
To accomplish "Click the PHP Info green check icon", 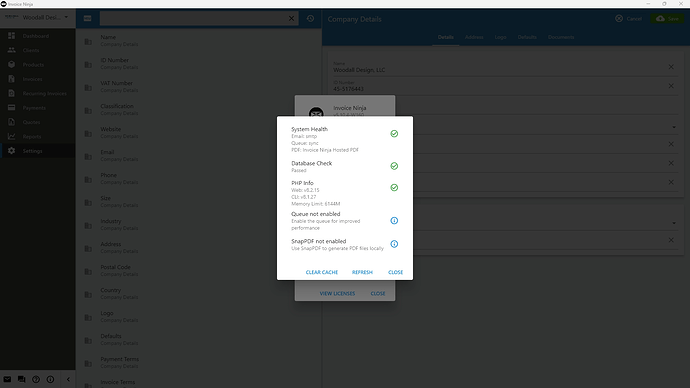I will 394,187.
